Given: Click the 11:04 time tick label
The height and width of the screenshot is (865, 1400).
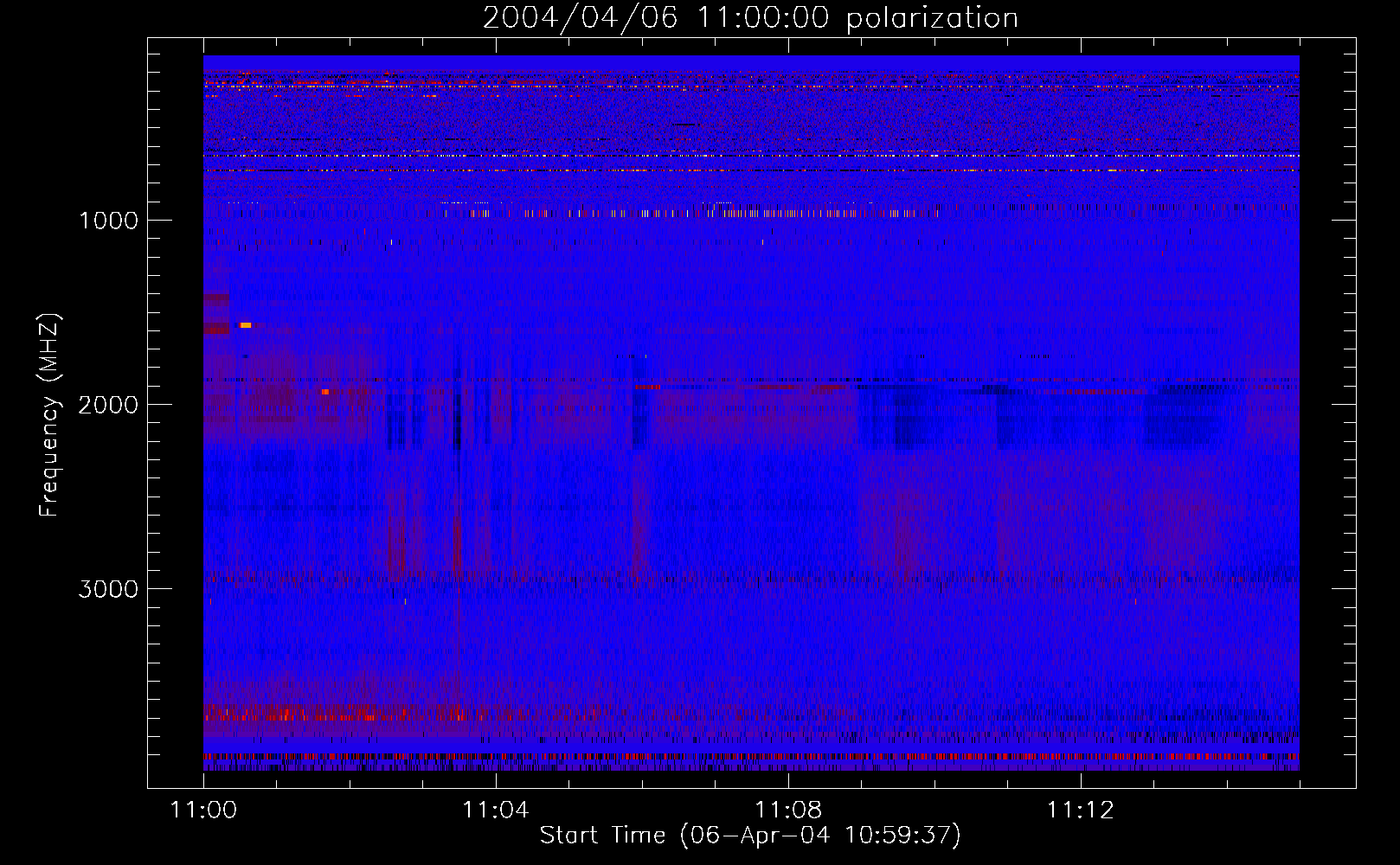Looking at the screenshot, I should click(496, 811).
